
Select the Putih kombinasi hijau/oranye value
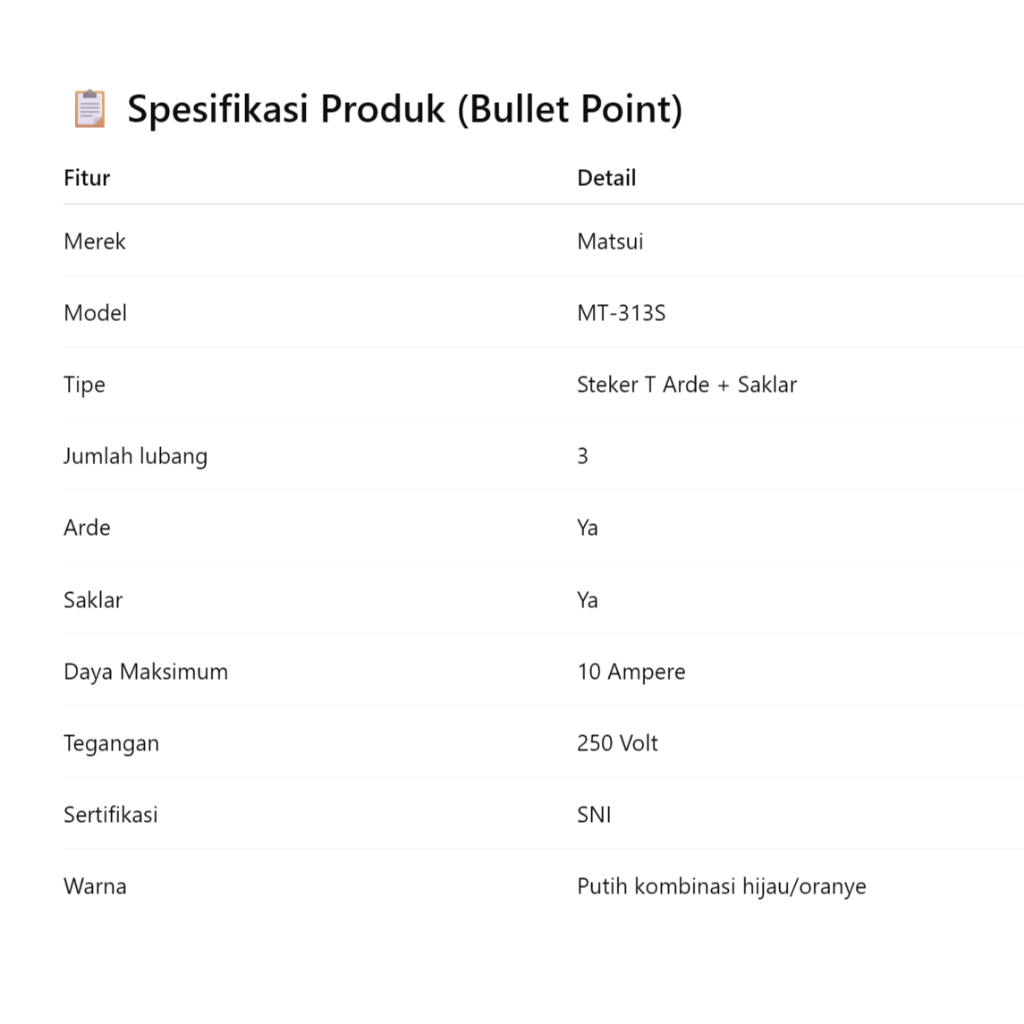pos(721,886)
